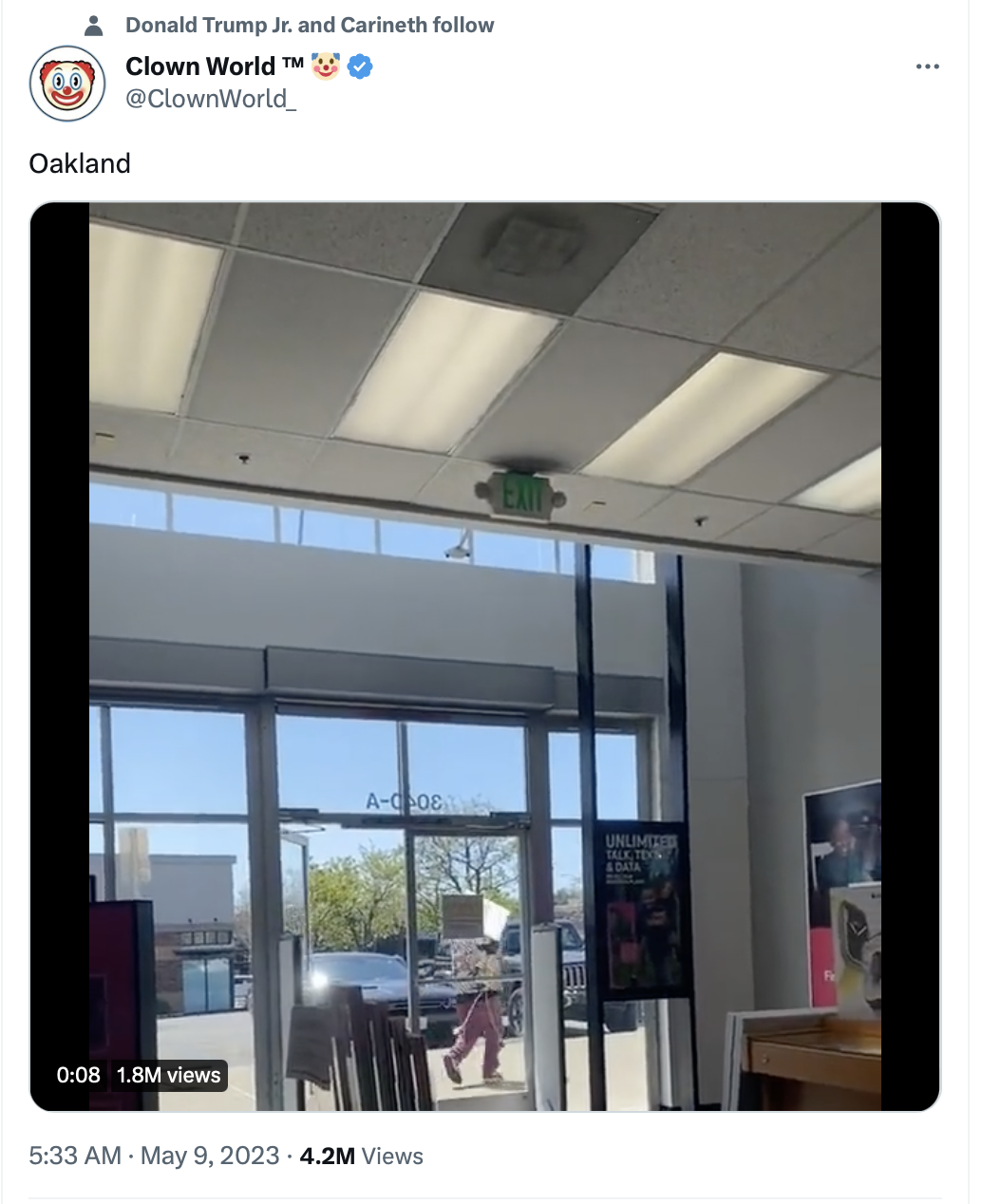
Task: Click the May 9, 2023 date
Action: point(210,1156)
